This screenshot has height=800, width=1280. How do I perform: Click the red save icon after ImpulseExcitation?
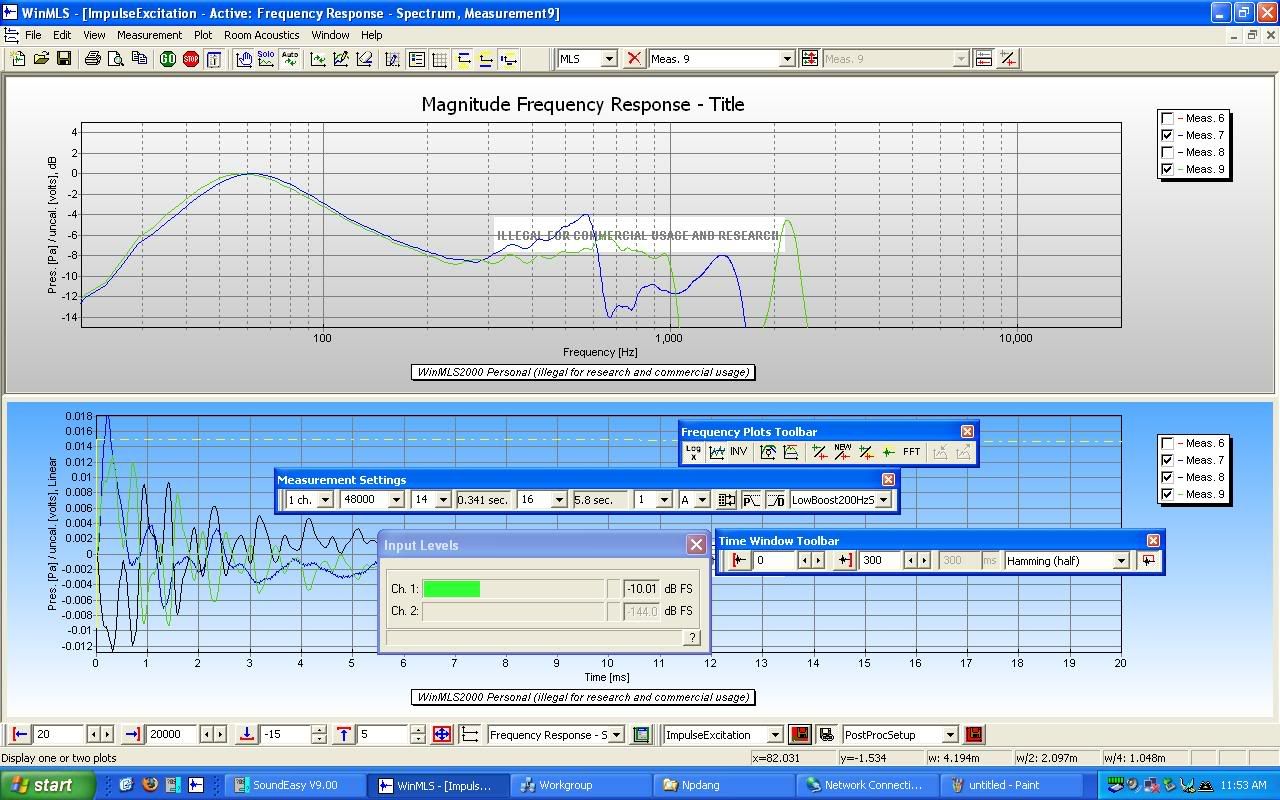(799, 735)
